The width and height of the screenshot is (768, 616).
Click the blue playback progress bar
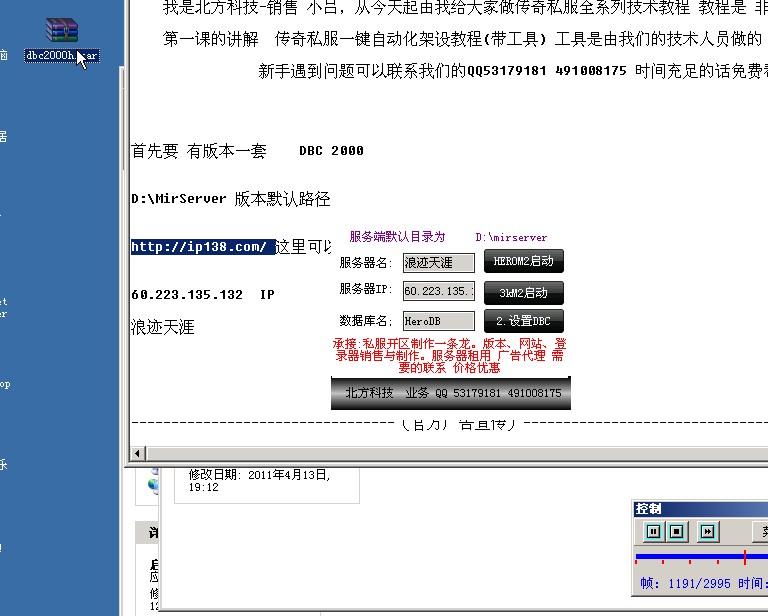coord(690,556)
